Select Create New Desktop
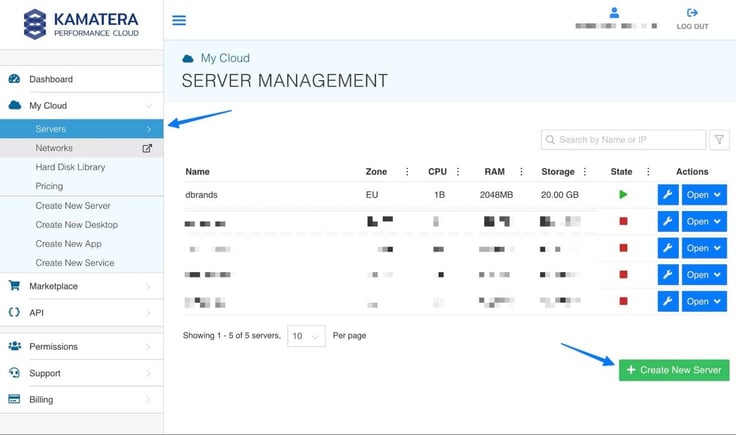 pyautogui.click(x=77, y=225)
